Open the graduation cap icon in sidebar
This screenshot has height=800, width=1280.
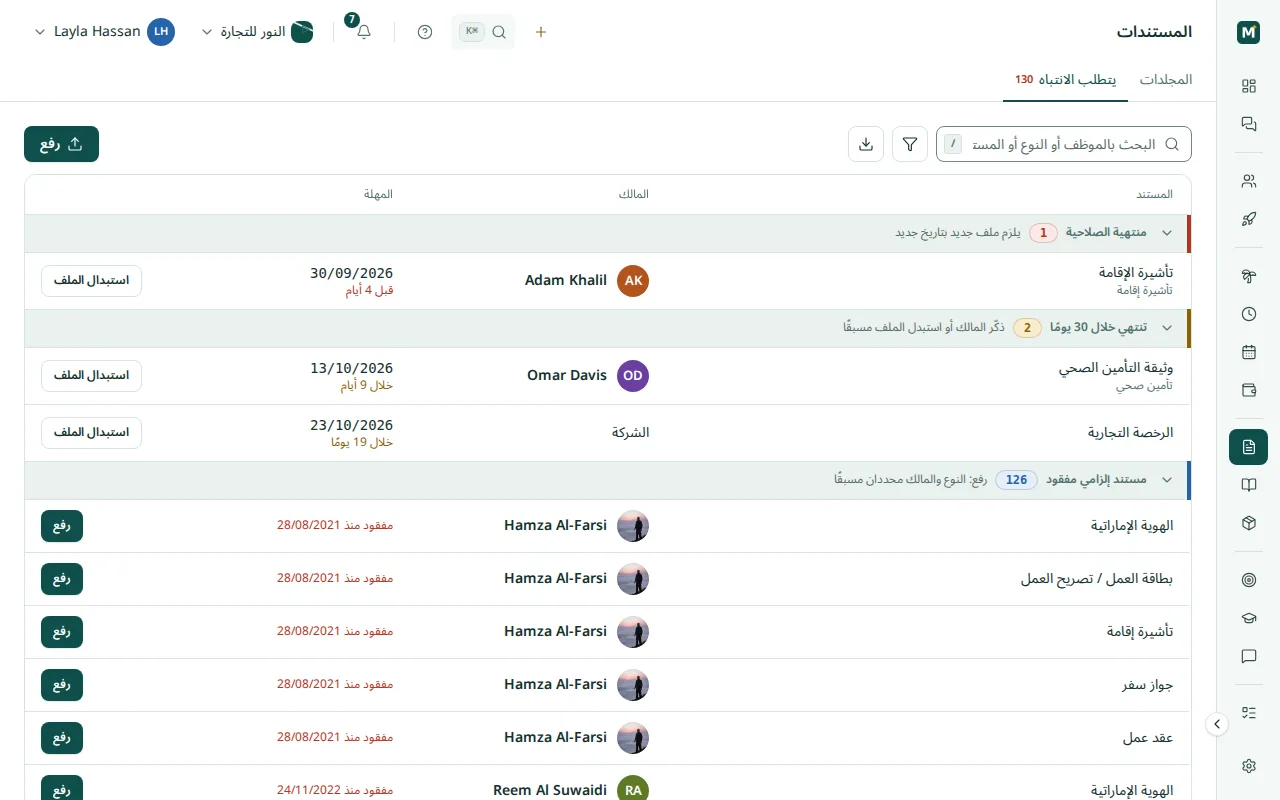(x=1248, y=618)
